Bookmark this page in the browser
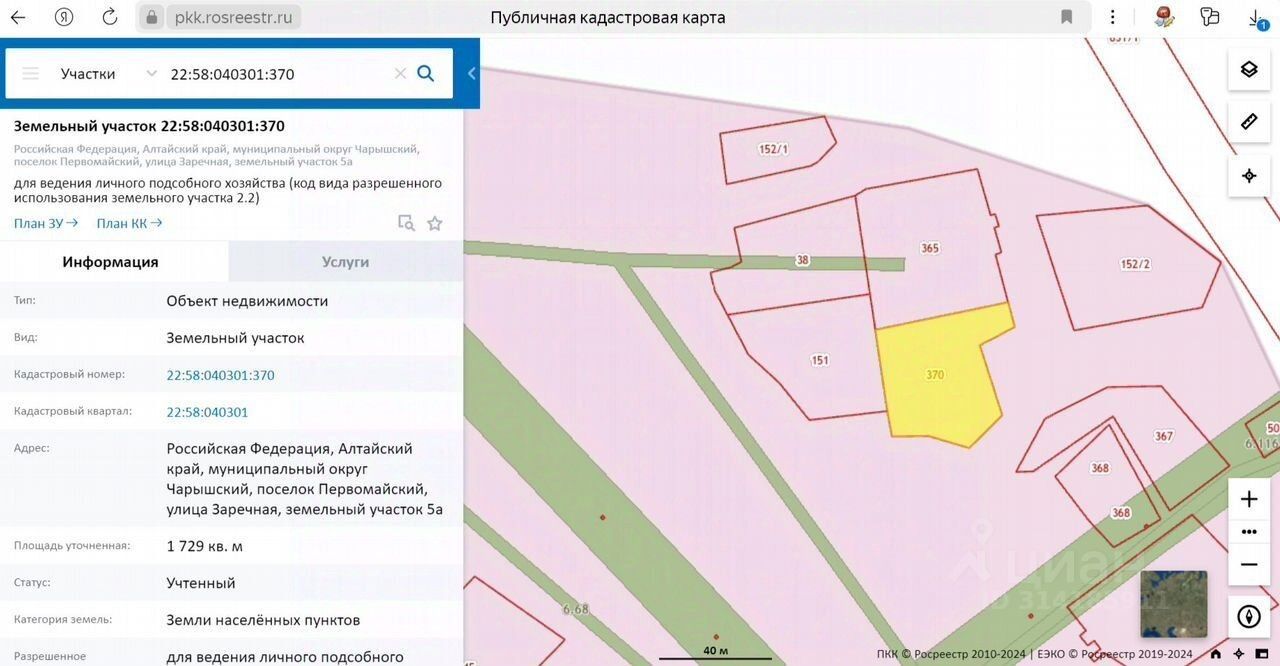1280x666 pixels. coord(1067,17)
